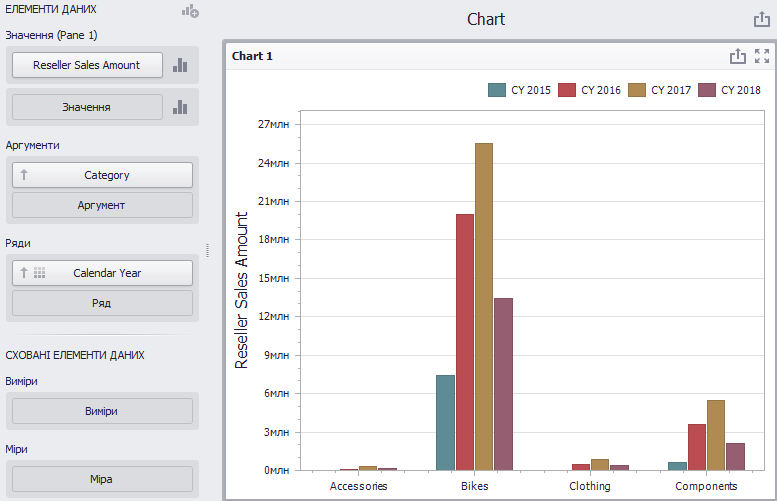Click the add pane icon near ЕЛЕМЕНТИ ДАНИХ
This screenshot has height=501, width=777.
point(190,10)
